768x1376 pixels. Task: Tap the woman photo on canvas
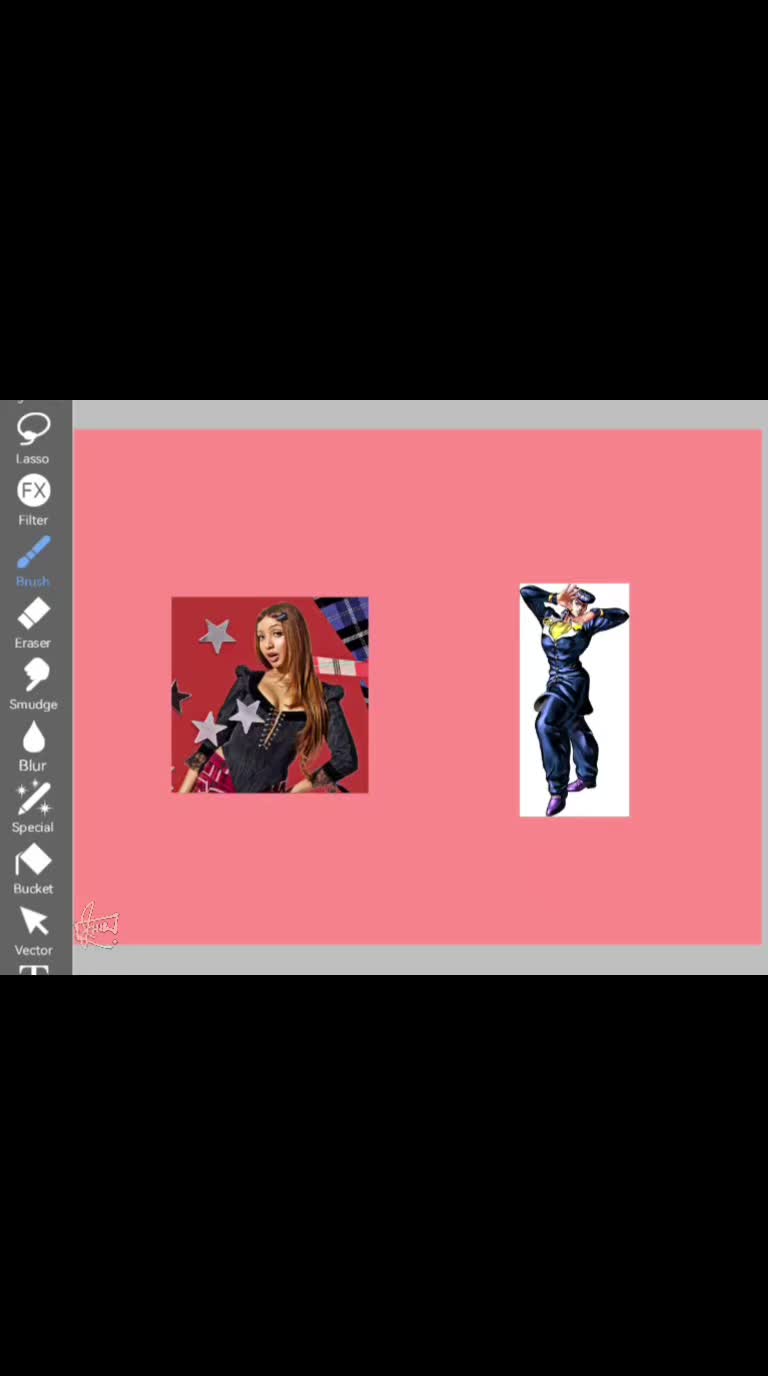point(270,695)
